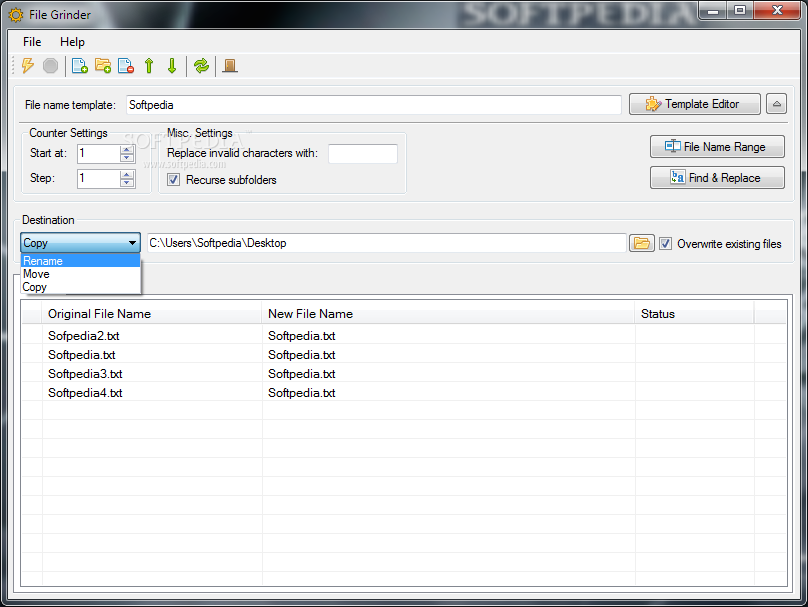Click the new file name for Sofpedia2.txt
The height and width of the screenshot is (607, 808).
(x=301, y=336)
